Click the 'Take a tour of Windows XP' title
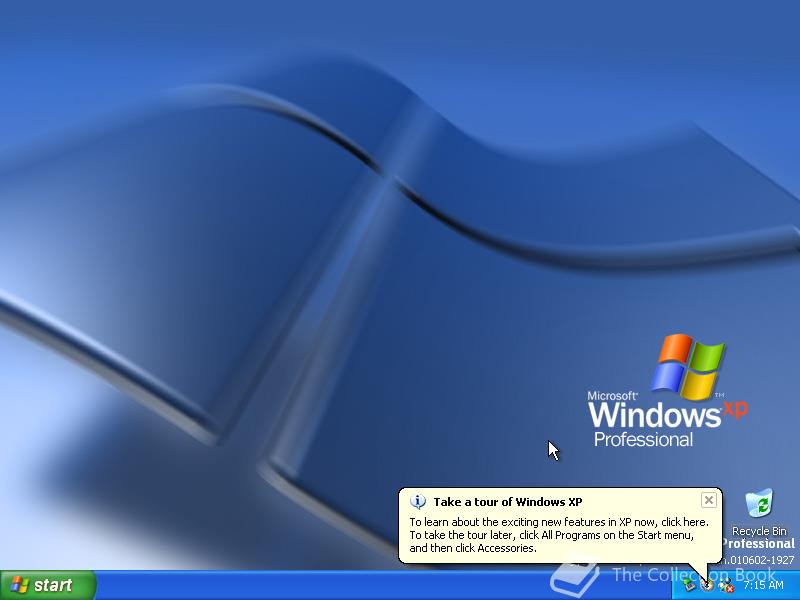 point(508,502)
